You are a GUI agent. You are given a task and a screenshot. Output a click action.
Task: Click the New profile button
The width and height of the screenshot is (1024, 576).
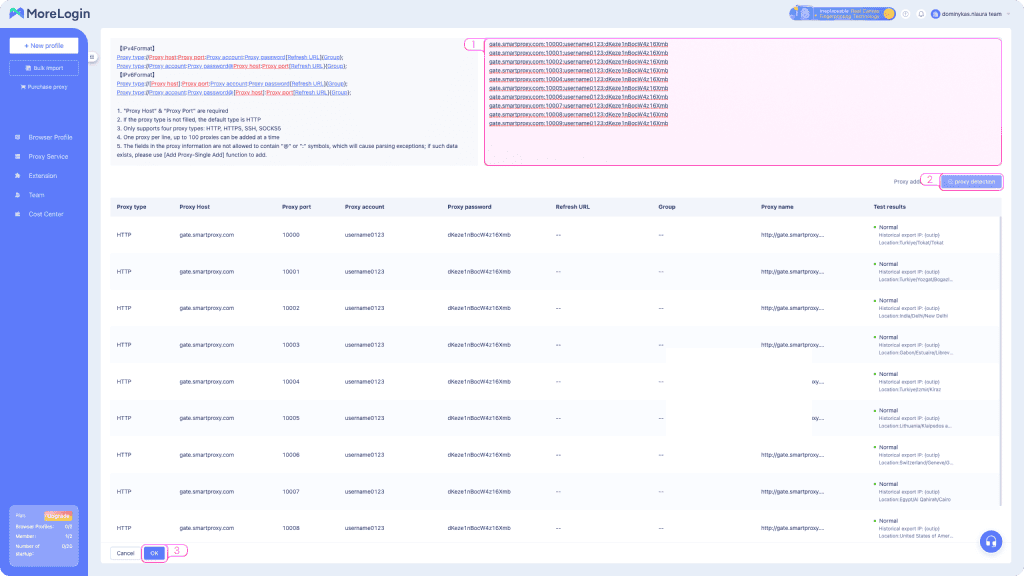click(x=44, y=46)
